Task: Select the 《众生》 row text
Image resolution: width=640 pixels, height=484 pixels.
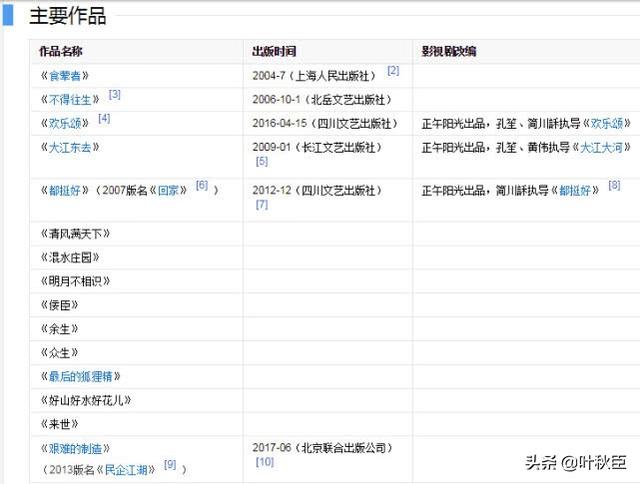Action: click(59, 353)
